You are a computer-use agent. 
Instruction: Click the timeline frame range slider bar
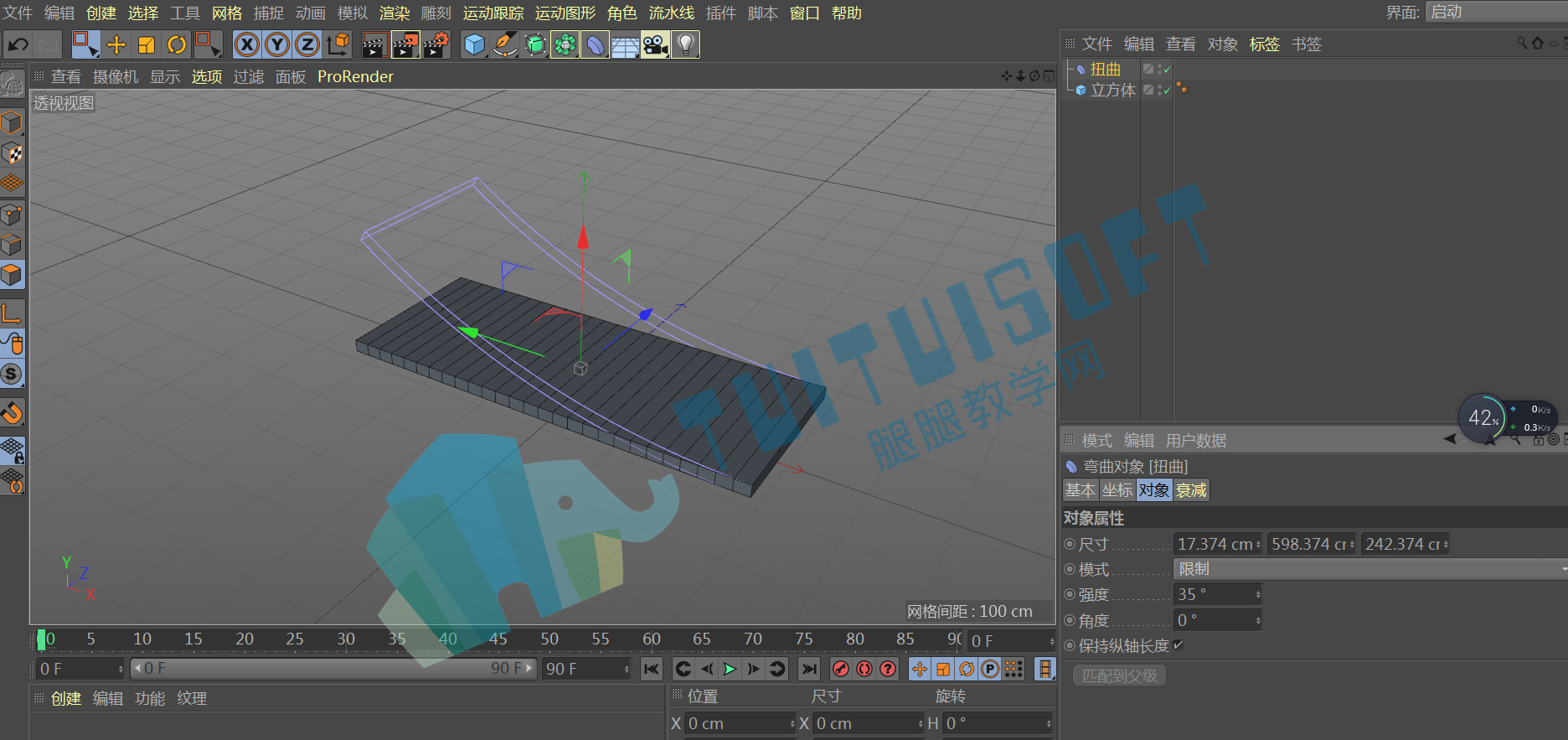tap(333, 669)
